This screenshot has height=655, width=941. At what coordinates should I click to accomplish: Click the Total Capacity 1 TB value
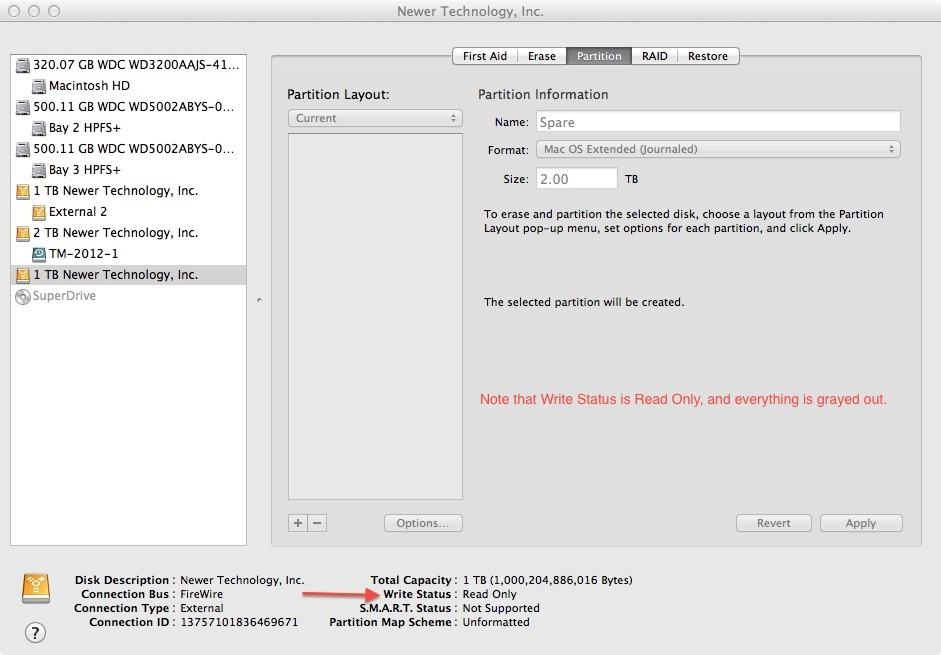point(547,581)
